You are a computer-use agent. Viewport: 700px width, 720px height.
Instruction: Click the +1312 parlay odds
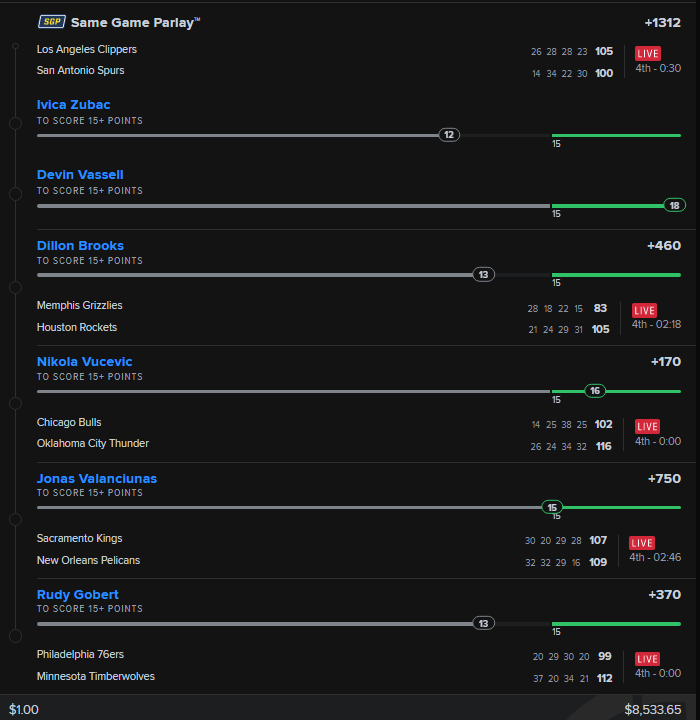pyautogui.click(x=662, y=22)
